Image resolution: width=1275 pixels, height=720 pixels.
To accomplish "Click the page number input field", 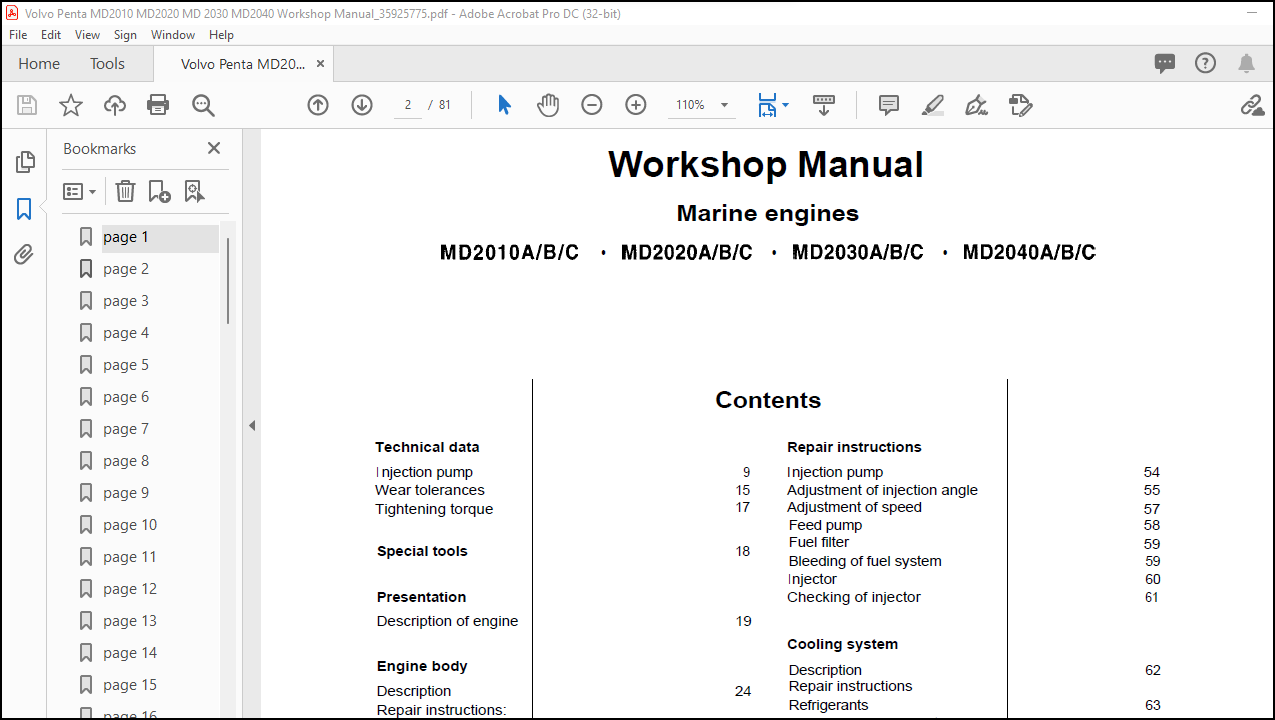I will (408, 105).
